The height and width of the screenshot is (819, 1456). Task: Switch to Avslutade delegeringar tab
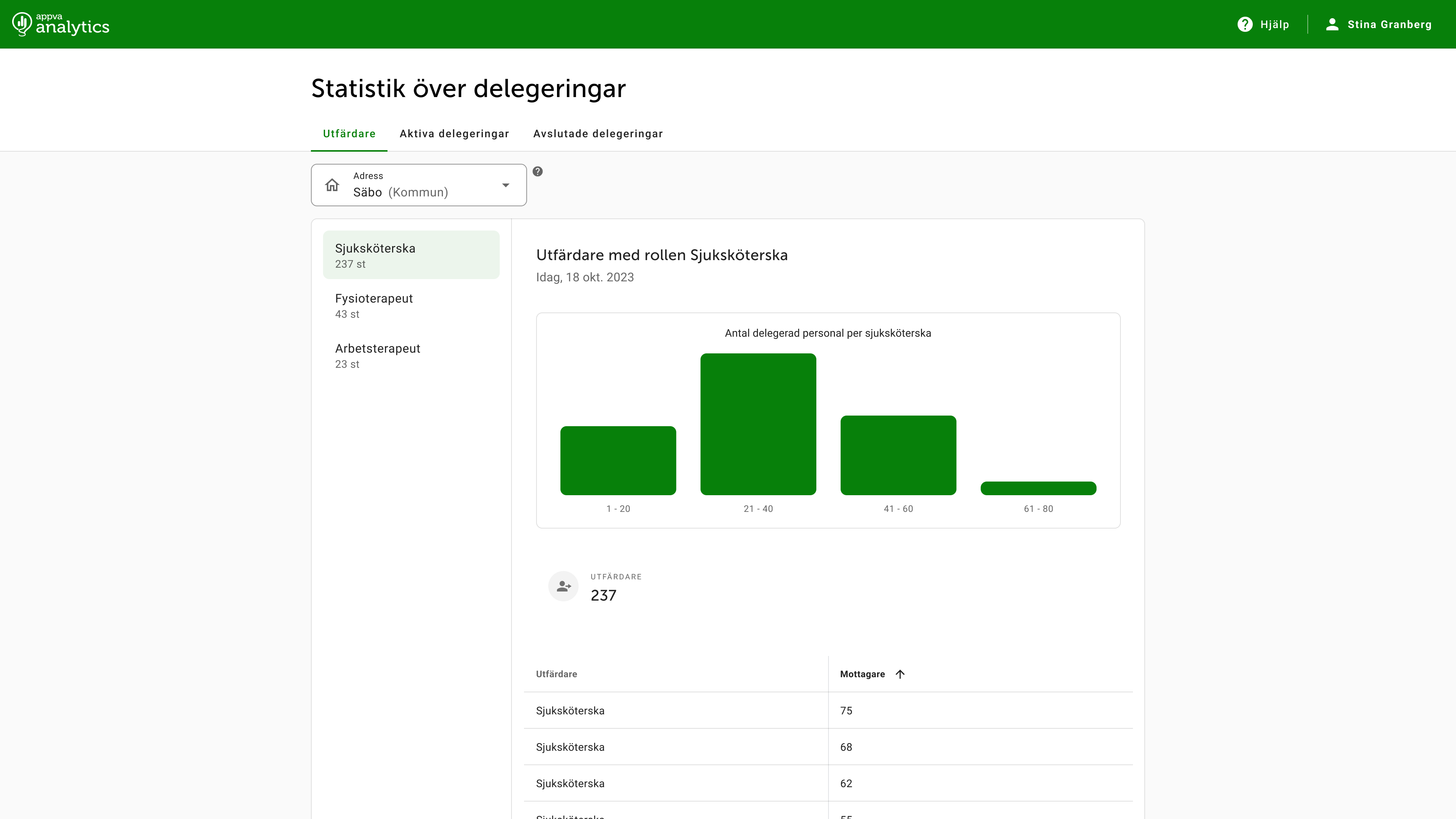[x=598, y=134]
